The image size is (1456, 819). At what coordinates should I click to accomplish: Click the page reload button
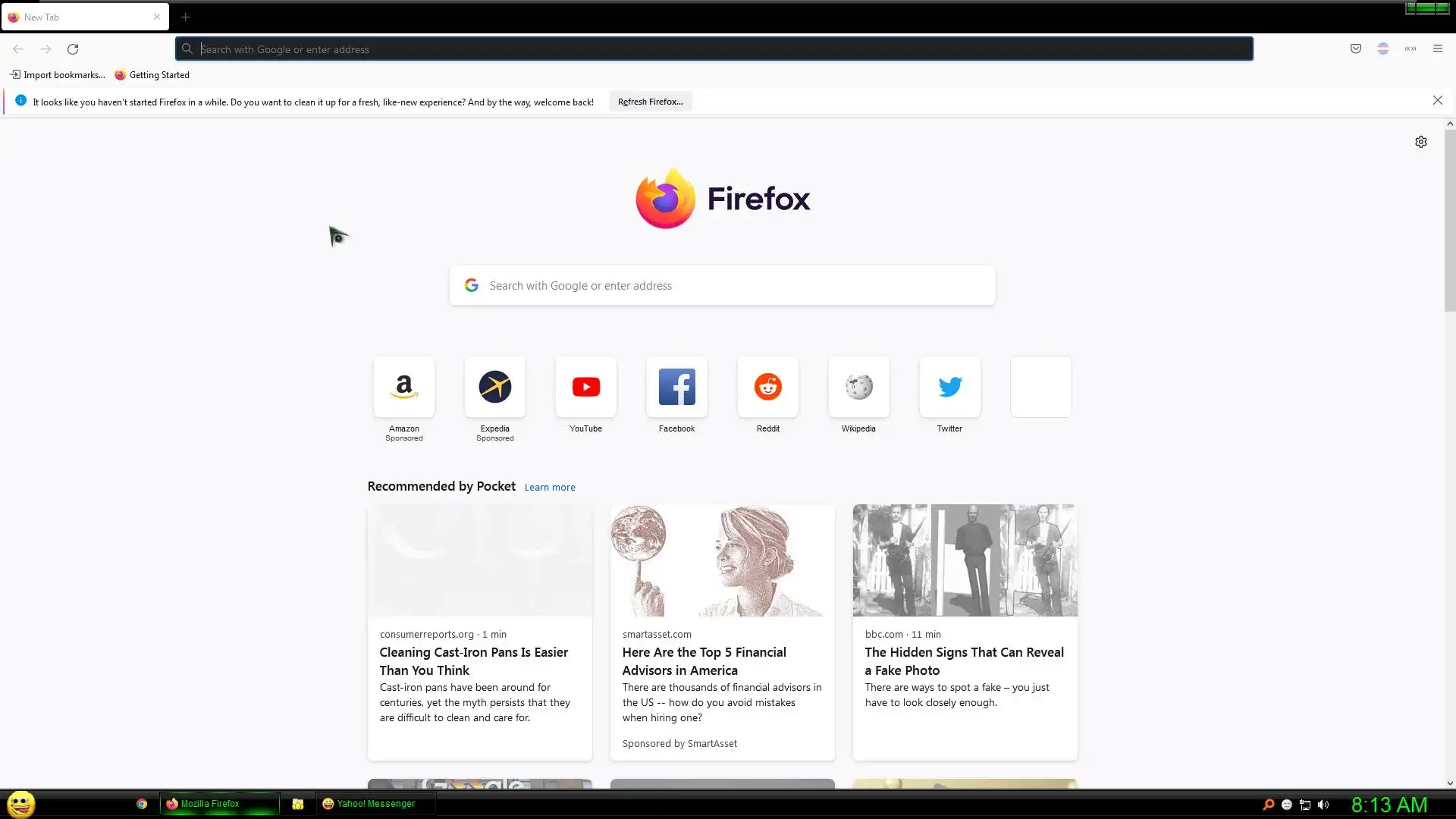pyautogui.click(x=73, y=49)
